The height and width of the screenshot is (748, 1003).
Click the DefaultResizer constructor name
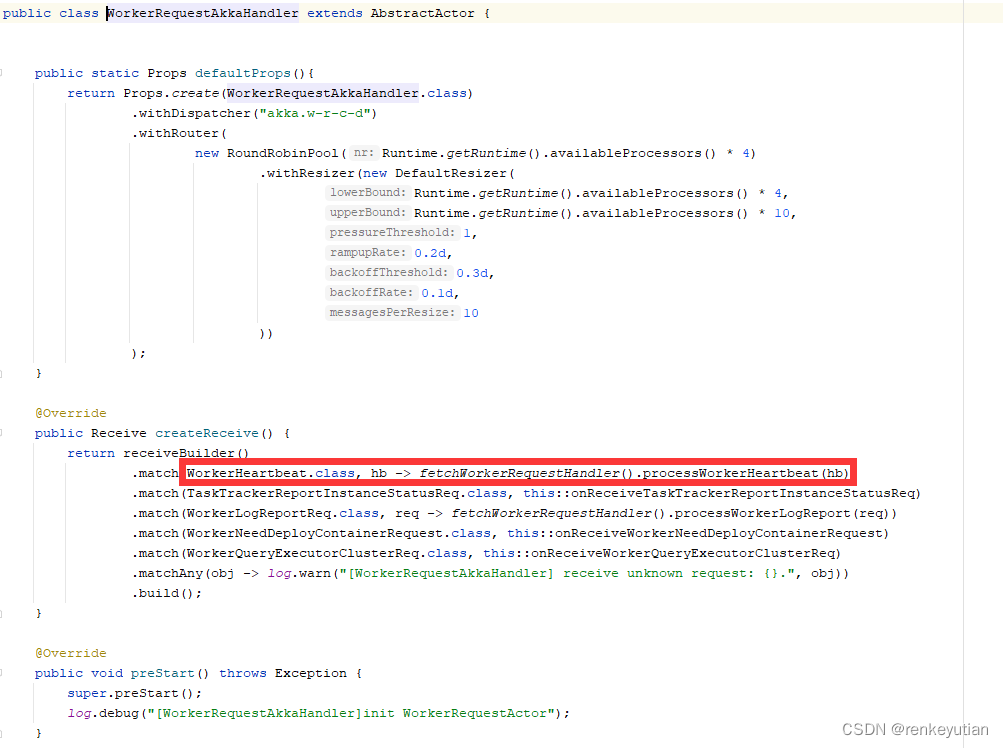coord(451,173)
